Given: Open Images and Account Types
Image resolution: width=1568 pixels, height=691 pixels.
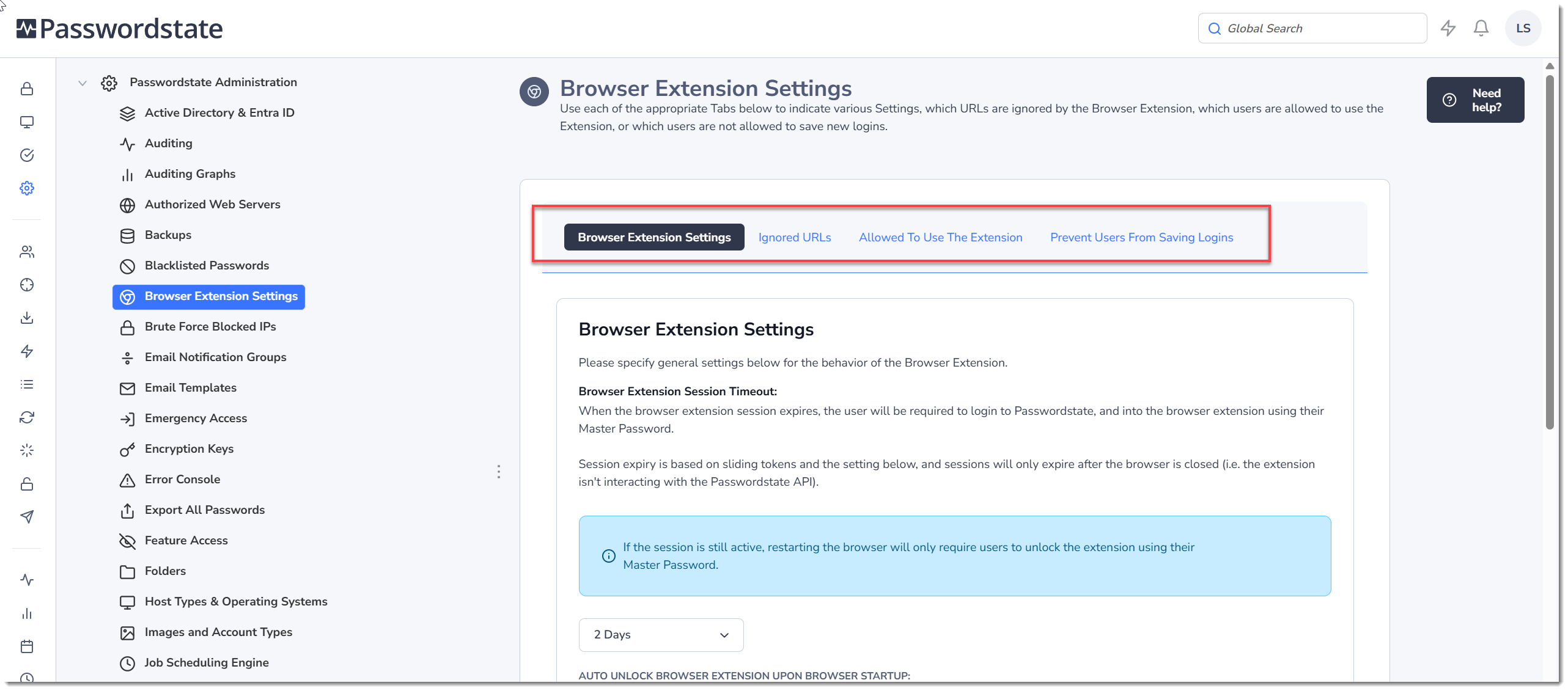Looking at the screenshot, I should (x=218, y=632).
